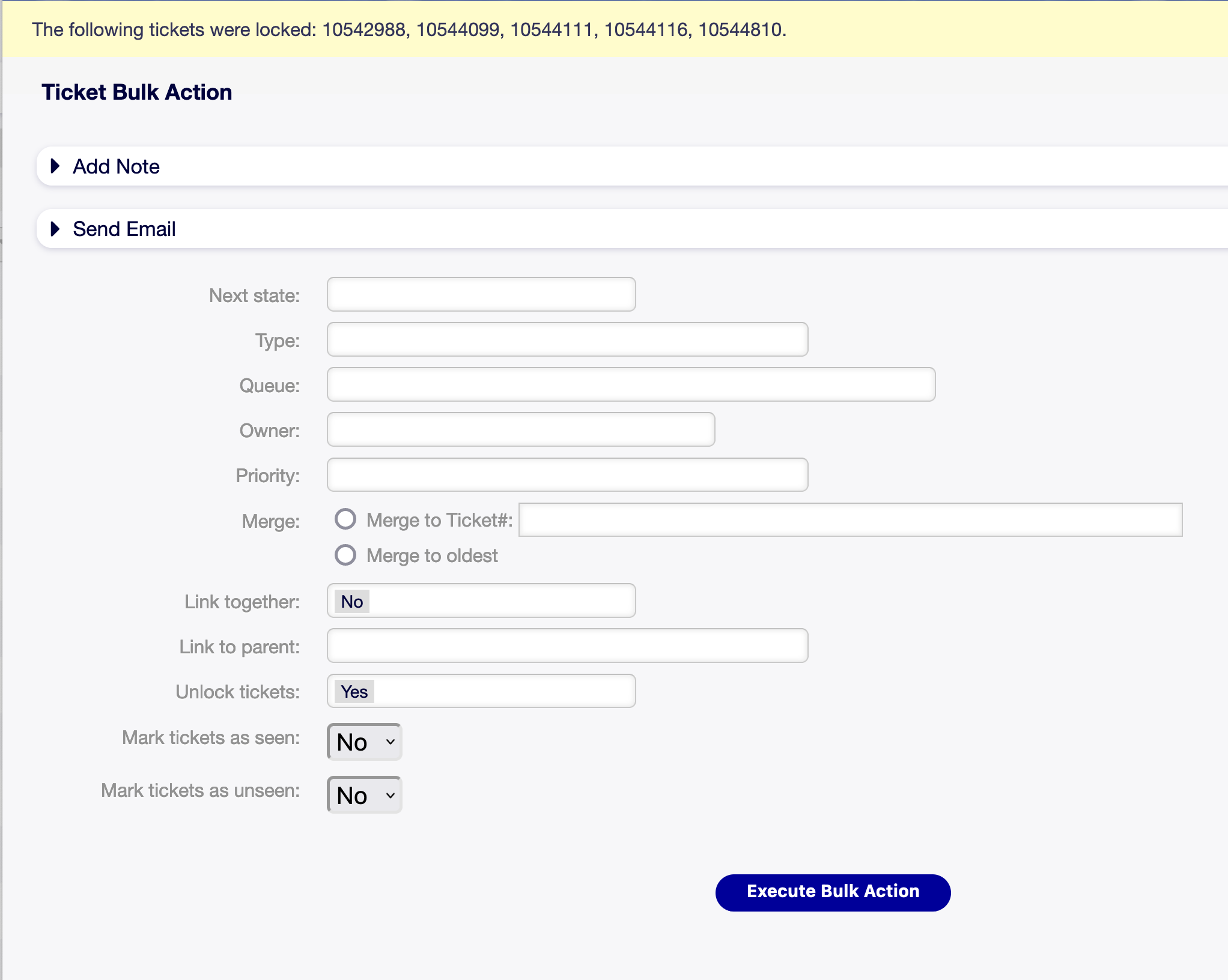Image resolution: width=1228 pixels, height=980 pixels.
Task: Select the Merge to oldest radio option
Action: click(x=345, y=555)
